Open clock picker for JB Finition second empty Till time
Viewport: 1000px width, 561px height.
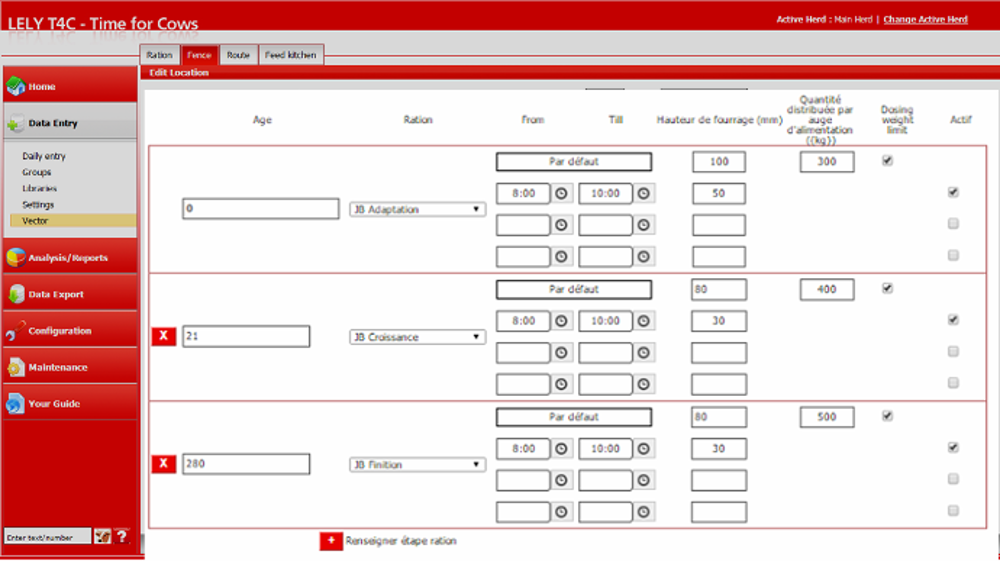point(643,480)
